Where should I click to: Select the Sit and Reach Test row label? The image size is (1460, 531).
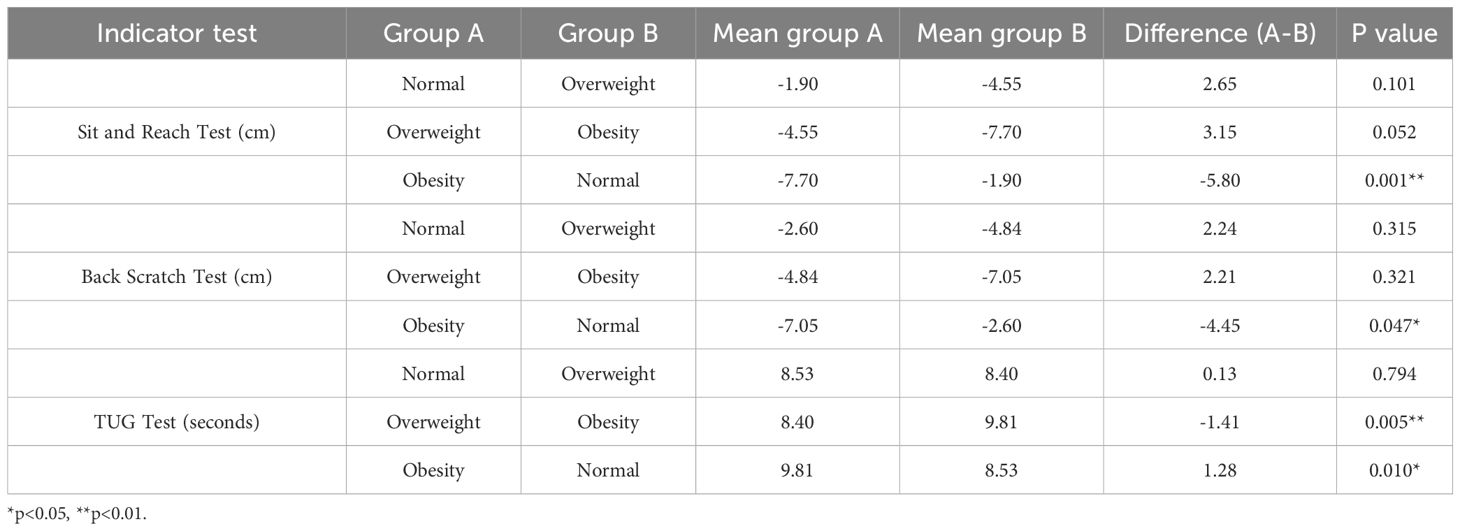tap(177, 132)
